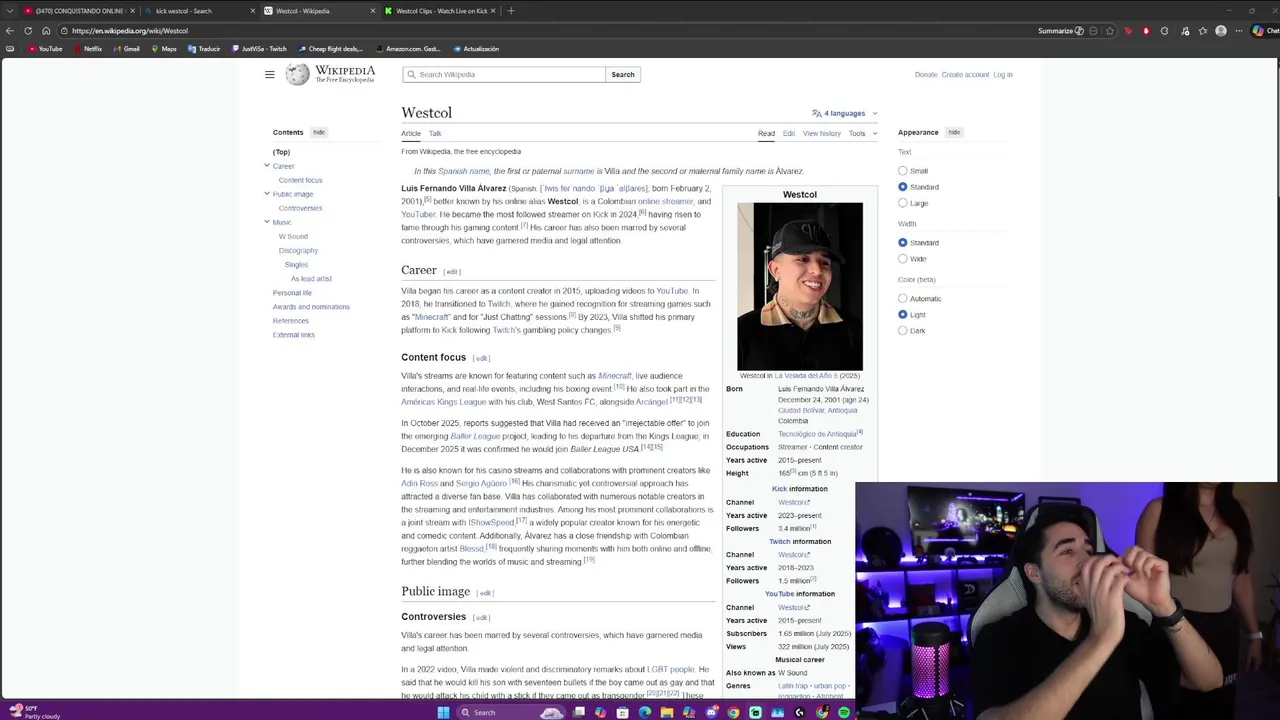Open the Copilot Chat button
Image resolution: width=1280 pixels, height=720 pixels.
(1264, 31)
